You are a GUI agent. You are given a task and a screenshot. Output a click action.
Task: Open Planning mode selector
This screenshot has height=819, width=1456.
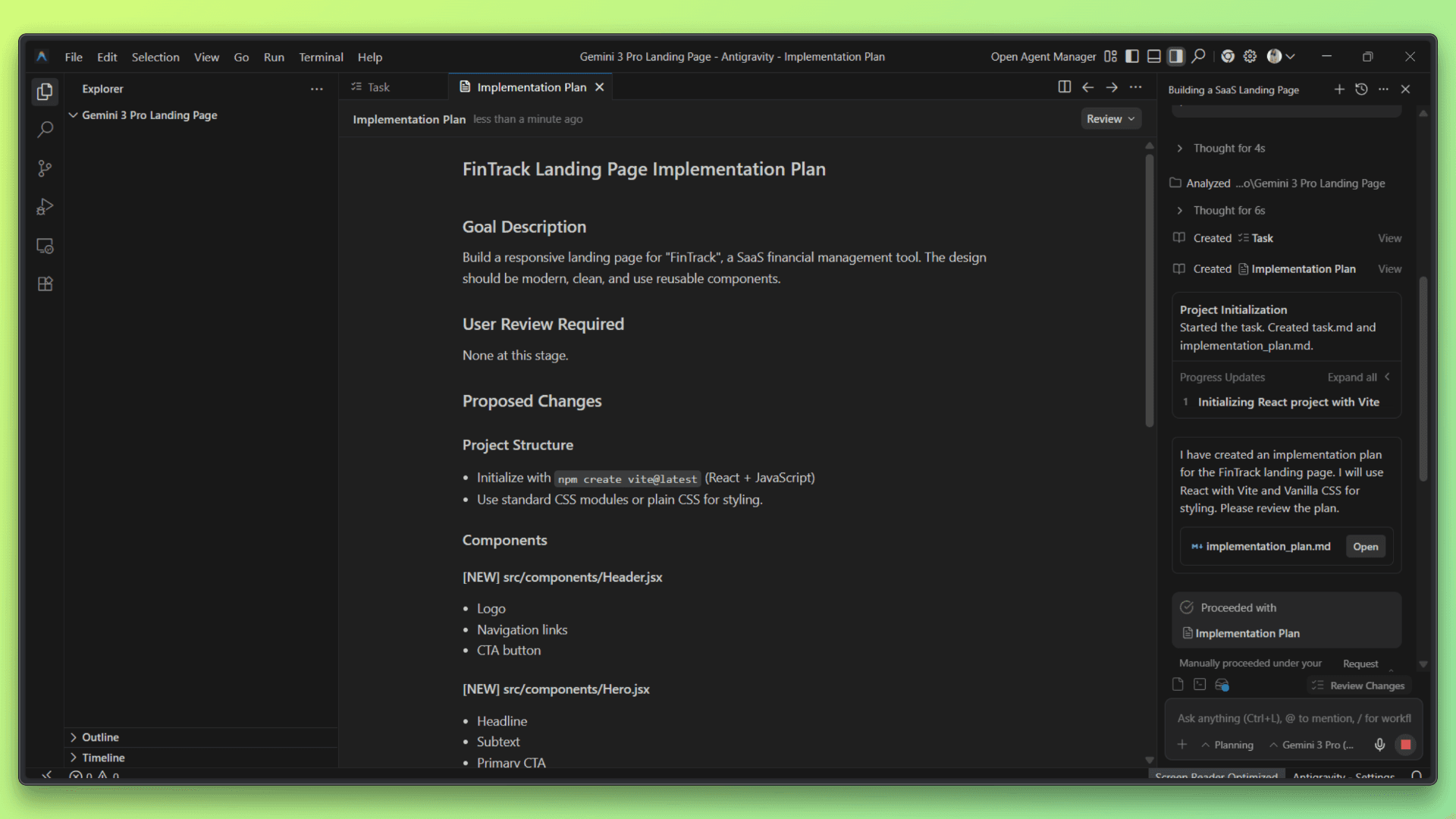[x=1227, y=745]
